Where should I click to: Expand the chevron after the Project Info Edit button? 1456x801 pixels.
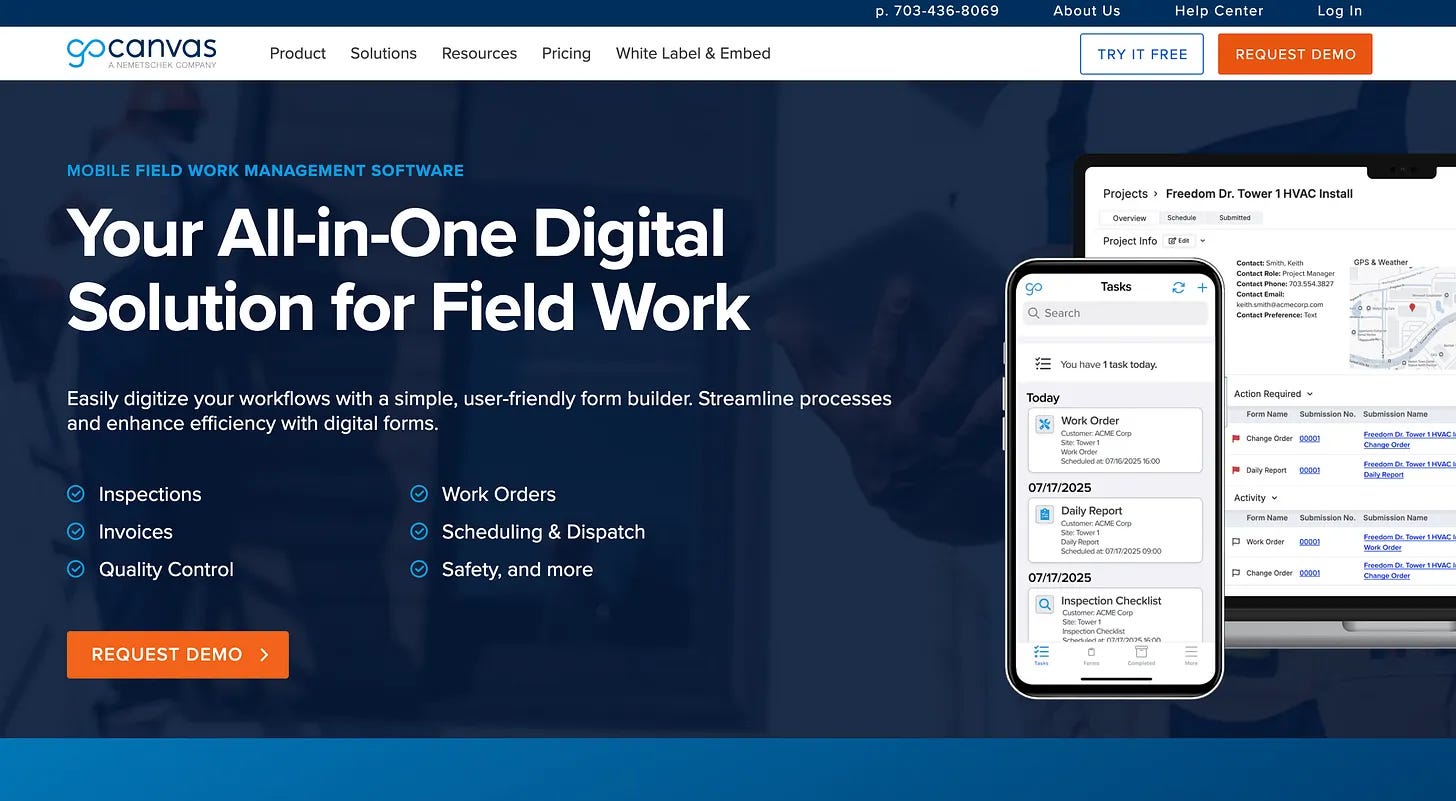click(1203, 241)
